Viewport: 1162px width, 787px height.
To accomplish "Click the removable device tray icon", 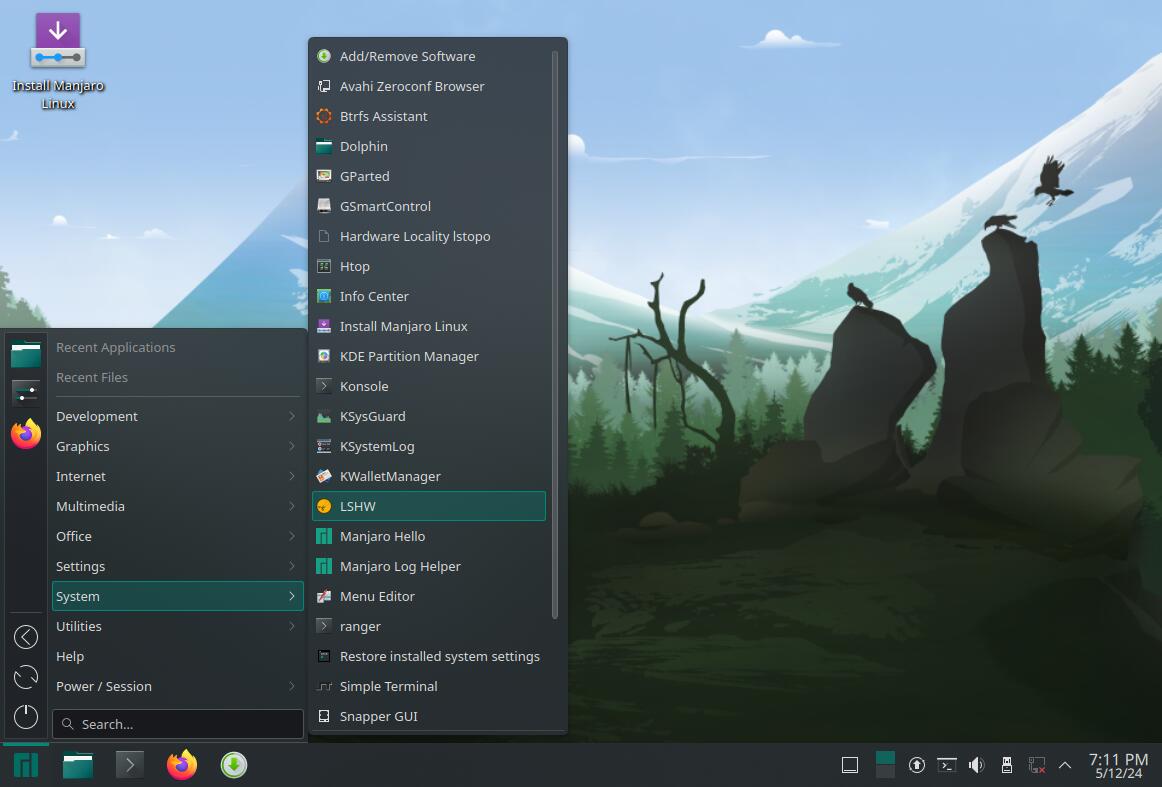I will [1006, 765].
